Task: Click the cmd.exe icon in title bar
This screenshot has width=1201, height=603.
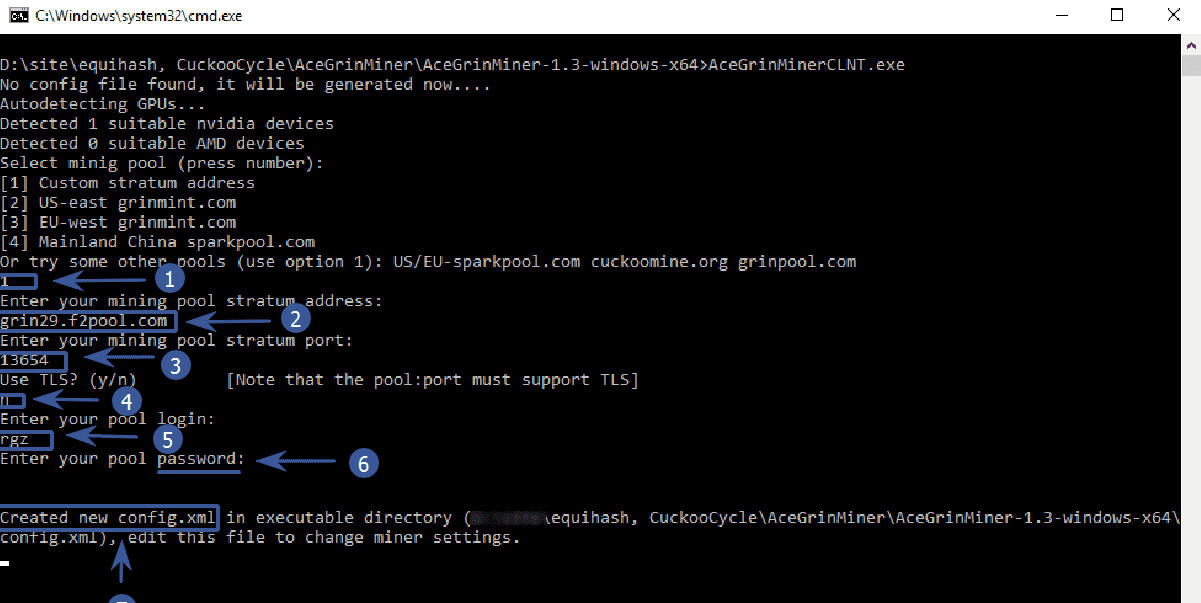Action: click(17, 15)
